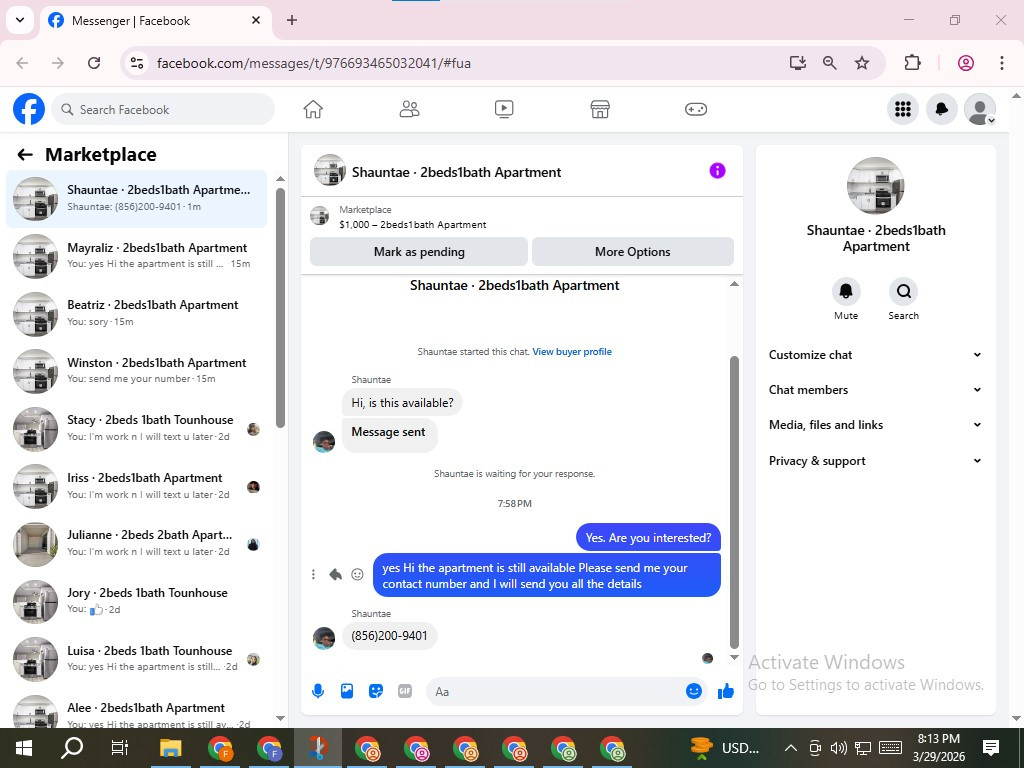Open Windows taskbar search
The width and height of the screenshot is (1024, 768).
point(72,748)
